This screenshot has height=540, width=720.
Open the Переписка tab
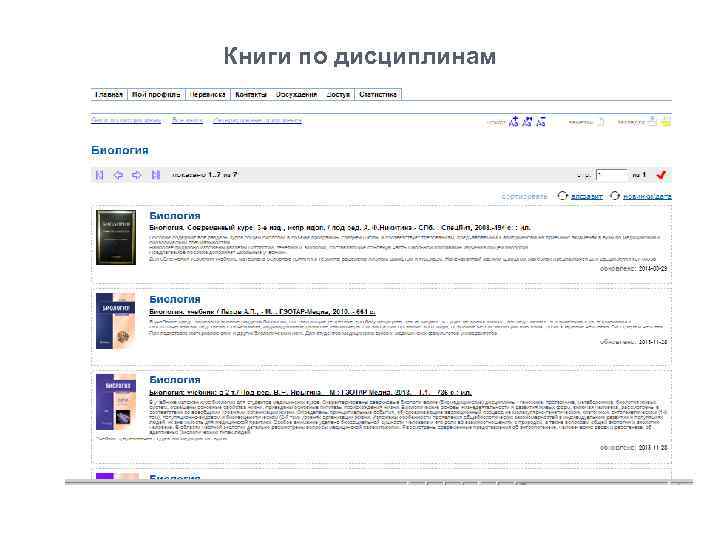pos(208,94)
